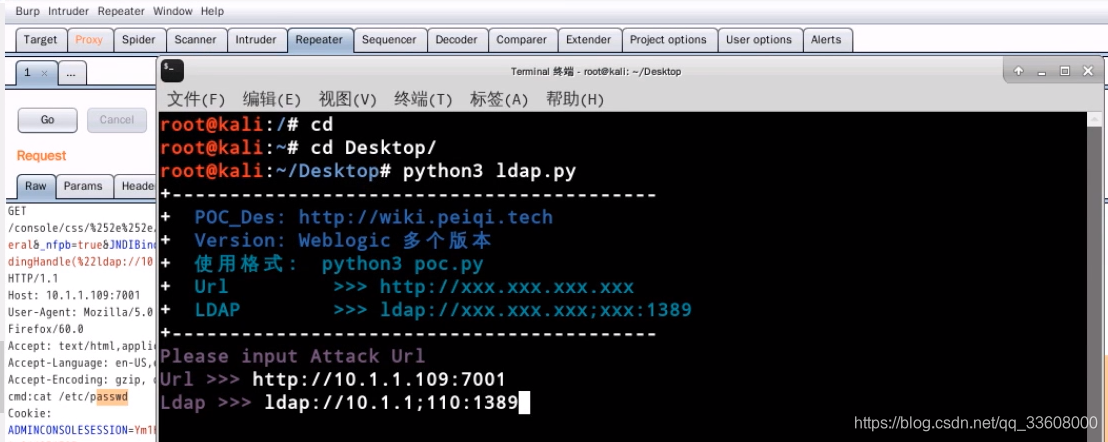Viewport: 1108px width, 442px height.
Task: Select the Repeater tab
Action: 319,40
